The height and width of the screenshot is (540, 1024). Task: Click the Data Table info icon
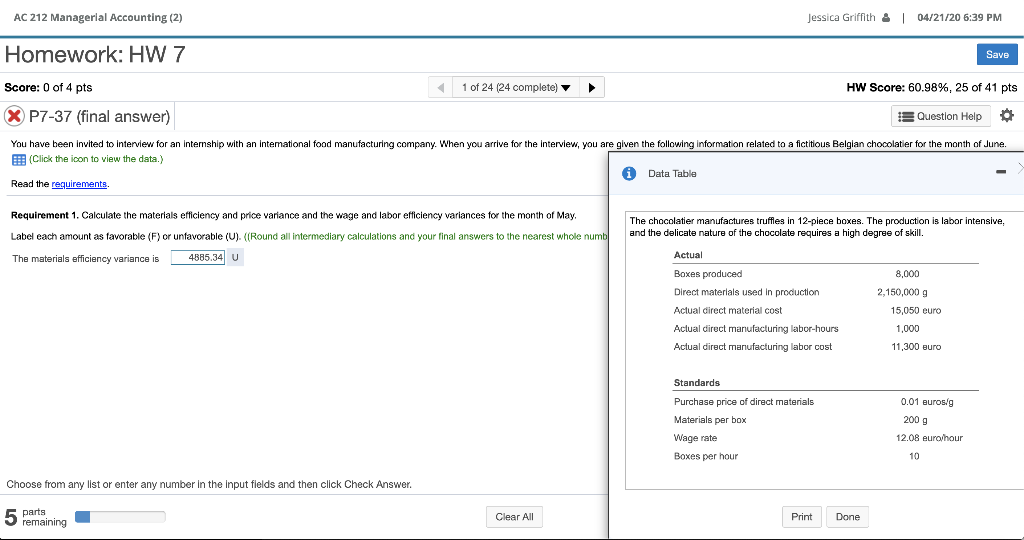(x=629, y=174)
